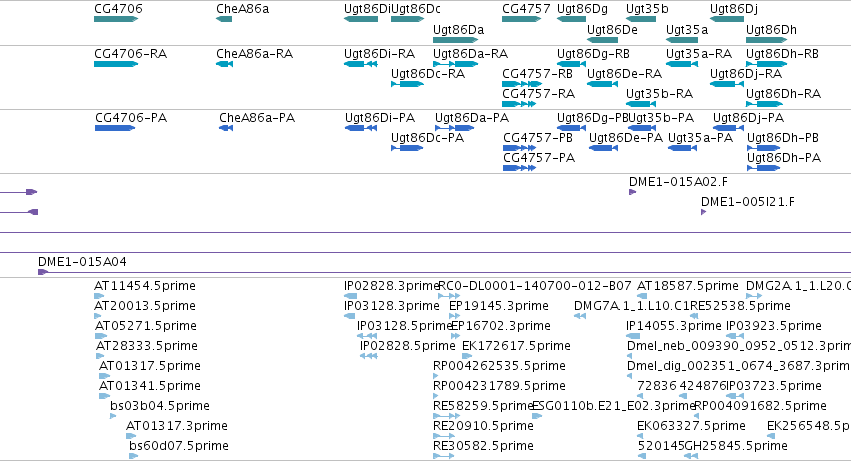
Task: Select EST AT28333.5prime
Action: pyautogui.click(x=100, y=356)
